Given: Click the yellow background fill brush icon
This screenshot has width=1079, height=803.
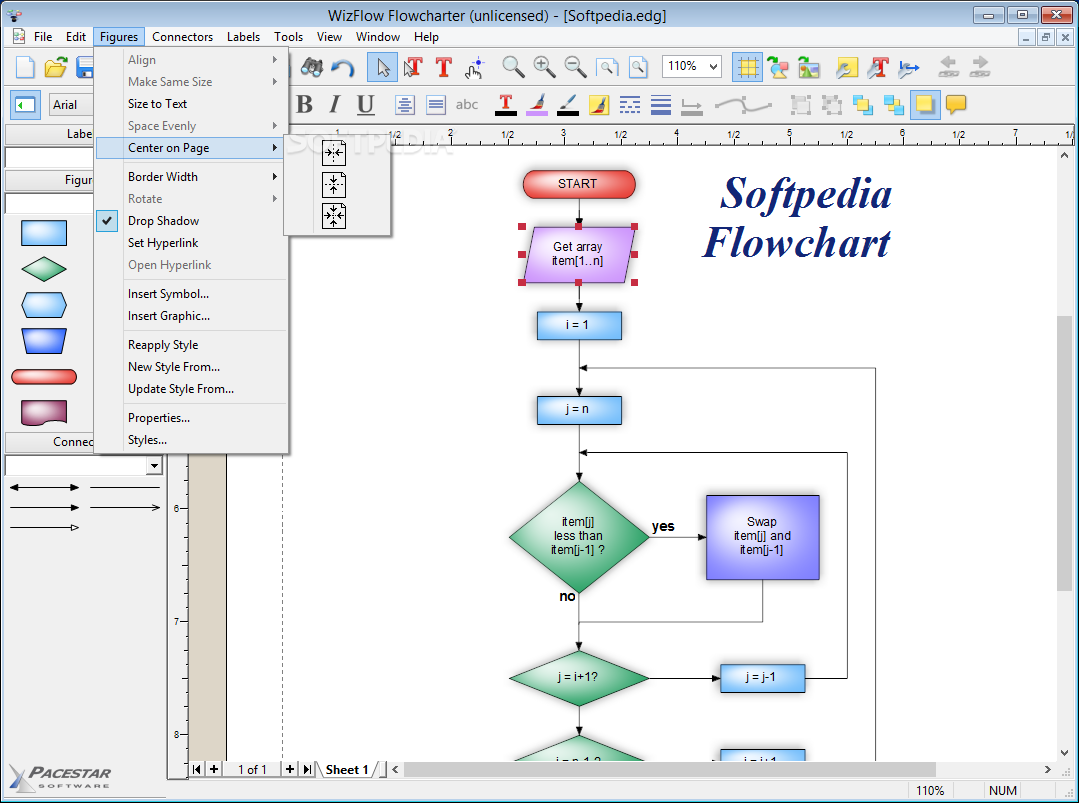Looking at the screenshot, I should [x=599, y=105].
